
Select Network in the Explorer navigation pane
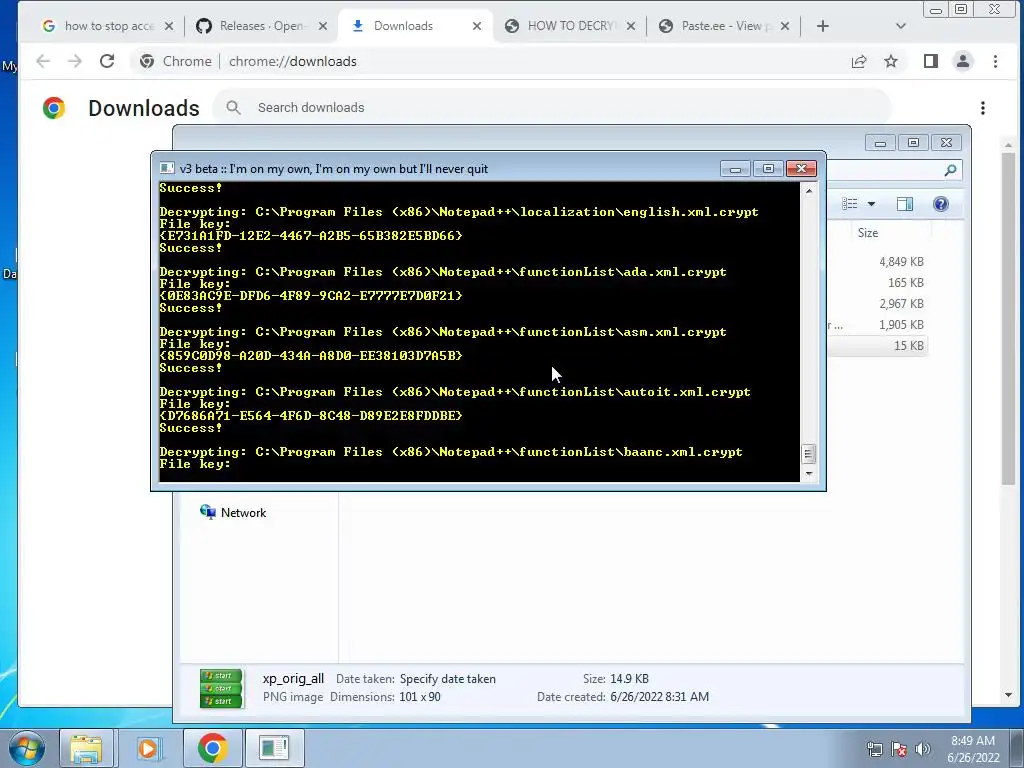coord(233,513)
